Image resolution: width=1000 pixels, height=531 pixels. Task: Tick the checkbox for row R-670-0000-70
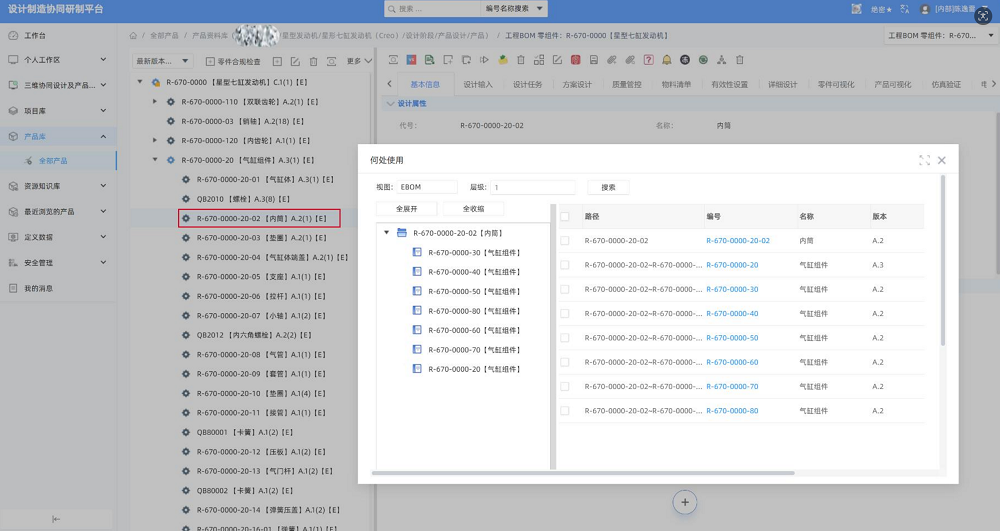pos(564,386)
